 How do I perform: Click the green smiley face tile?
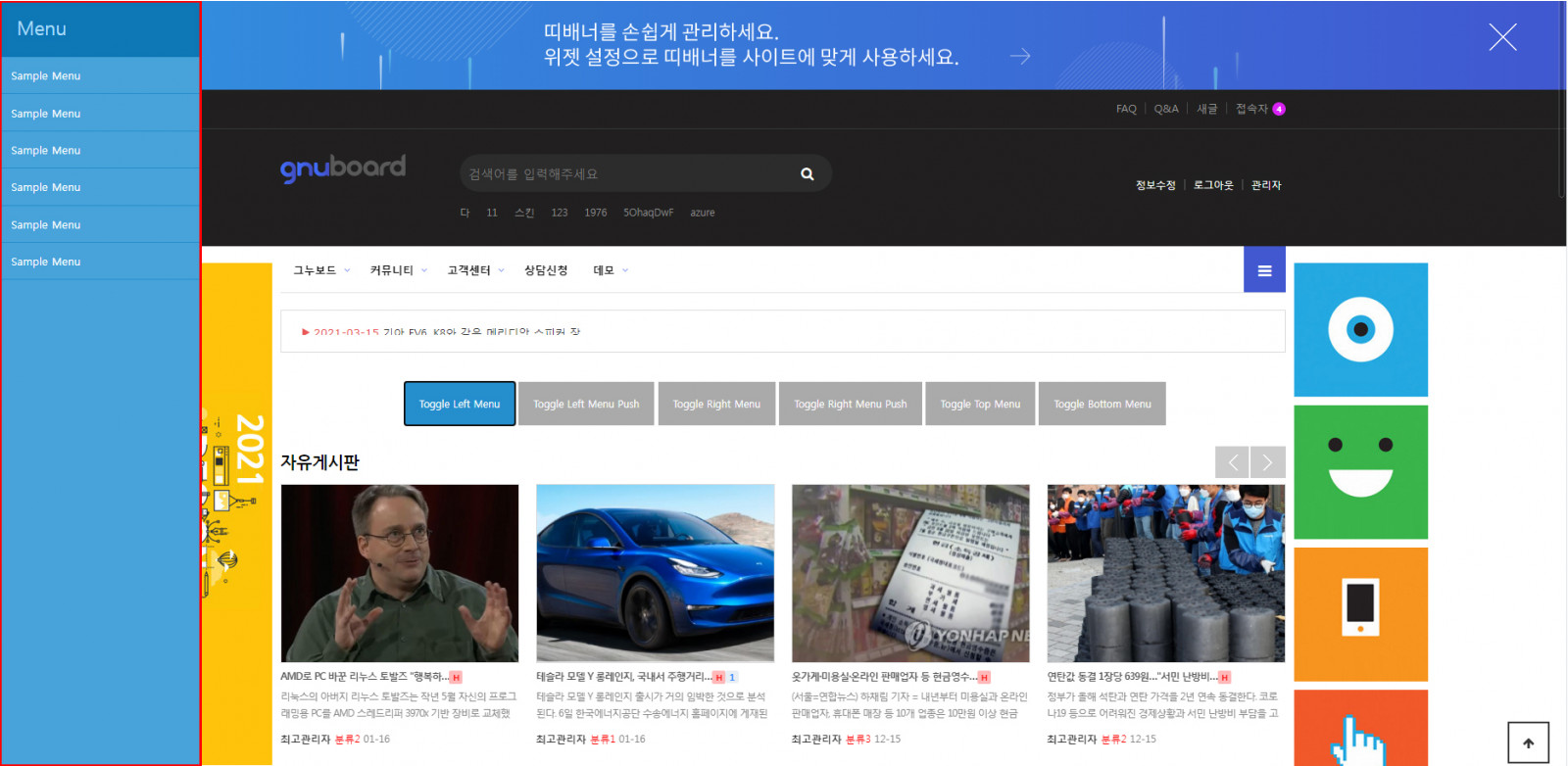[x=1360, y=472]
